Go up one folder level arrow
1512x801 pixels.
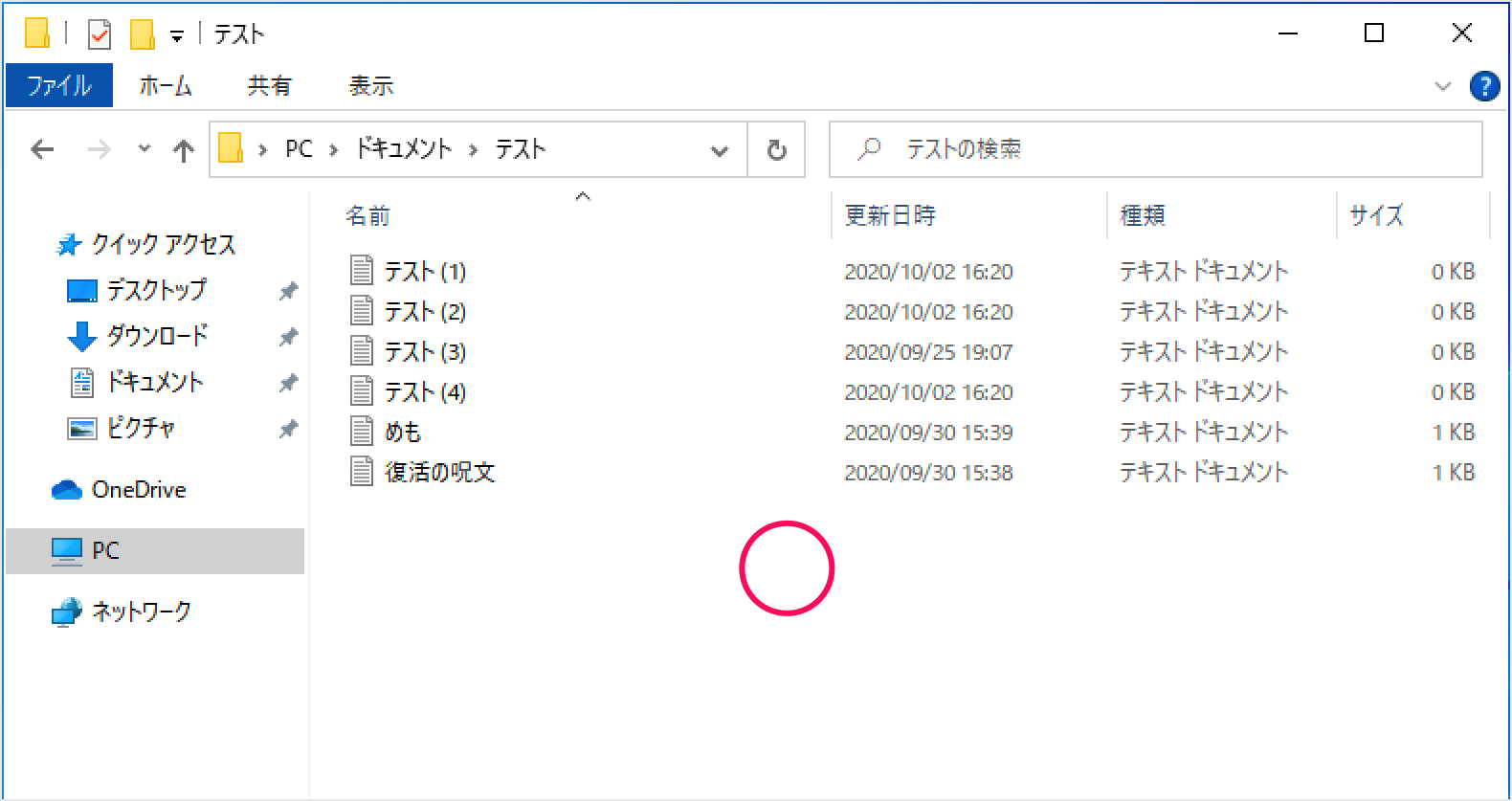(x=183, y=149)
